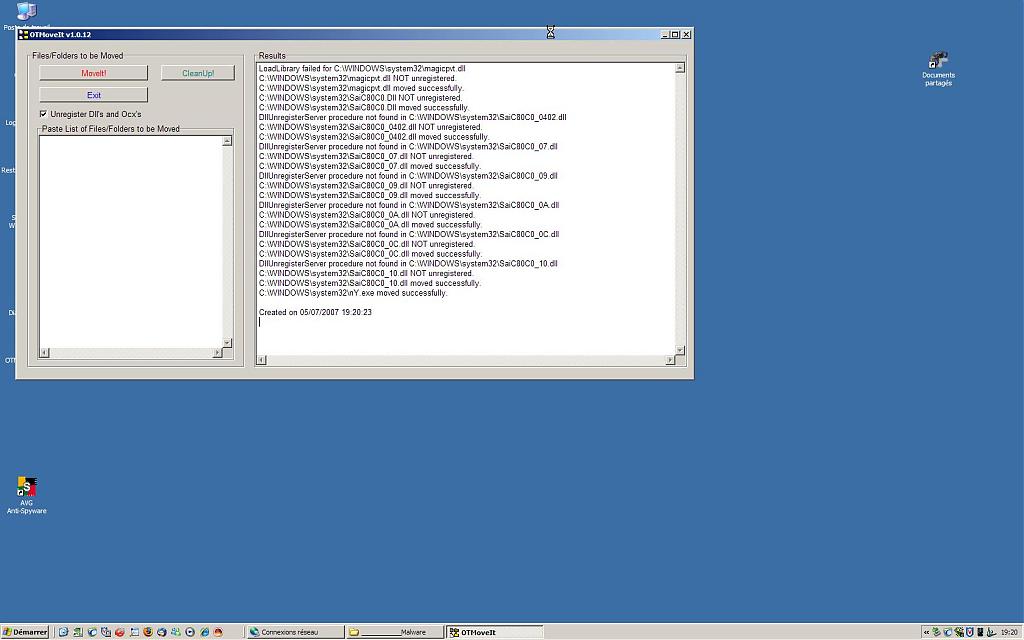This screenshot has width=1024, height=640.
Task: Open the Démarrer start menu
Action: (x=25, y=632)
